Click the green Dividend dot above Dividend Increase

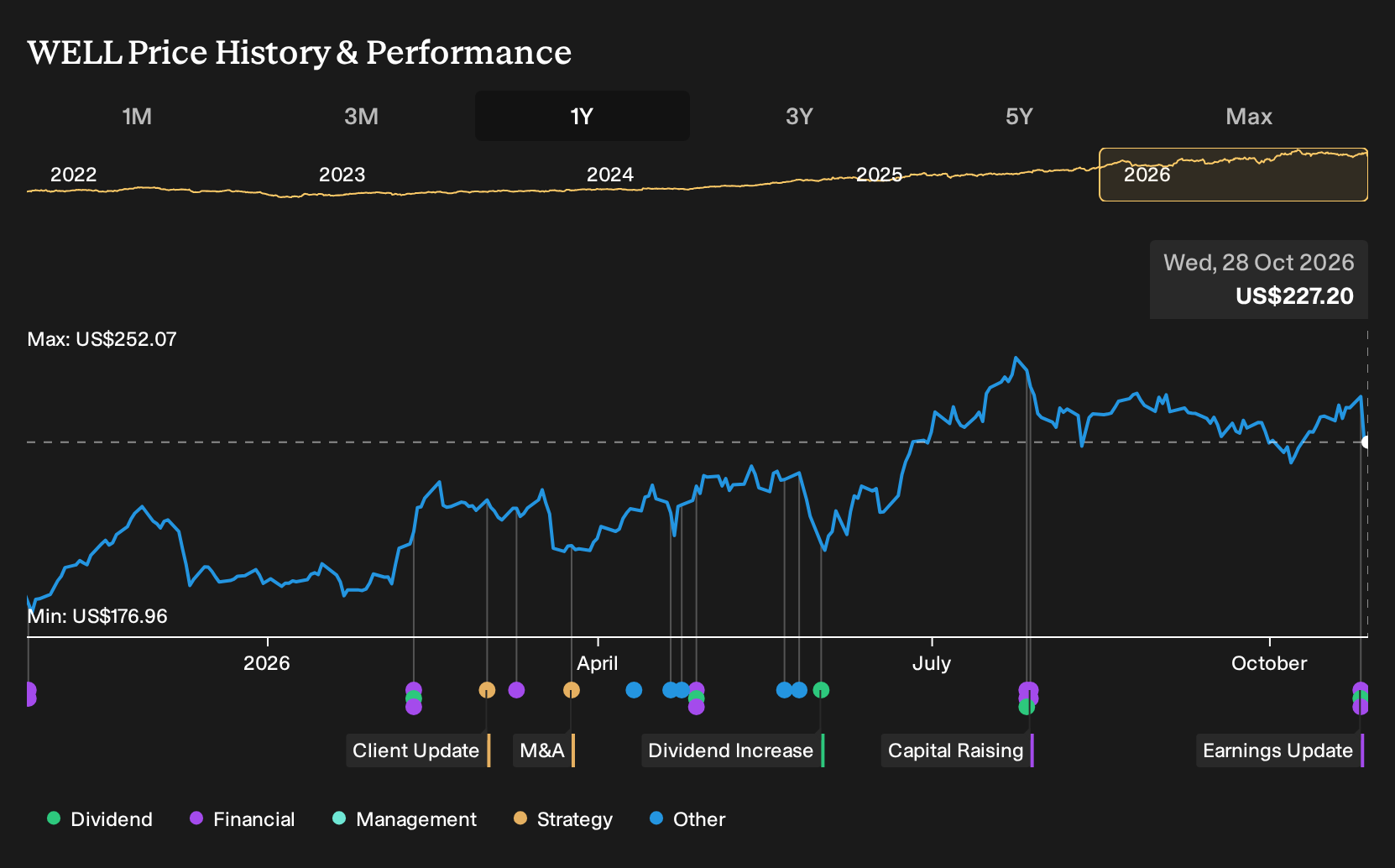click(x=821, y=690)
